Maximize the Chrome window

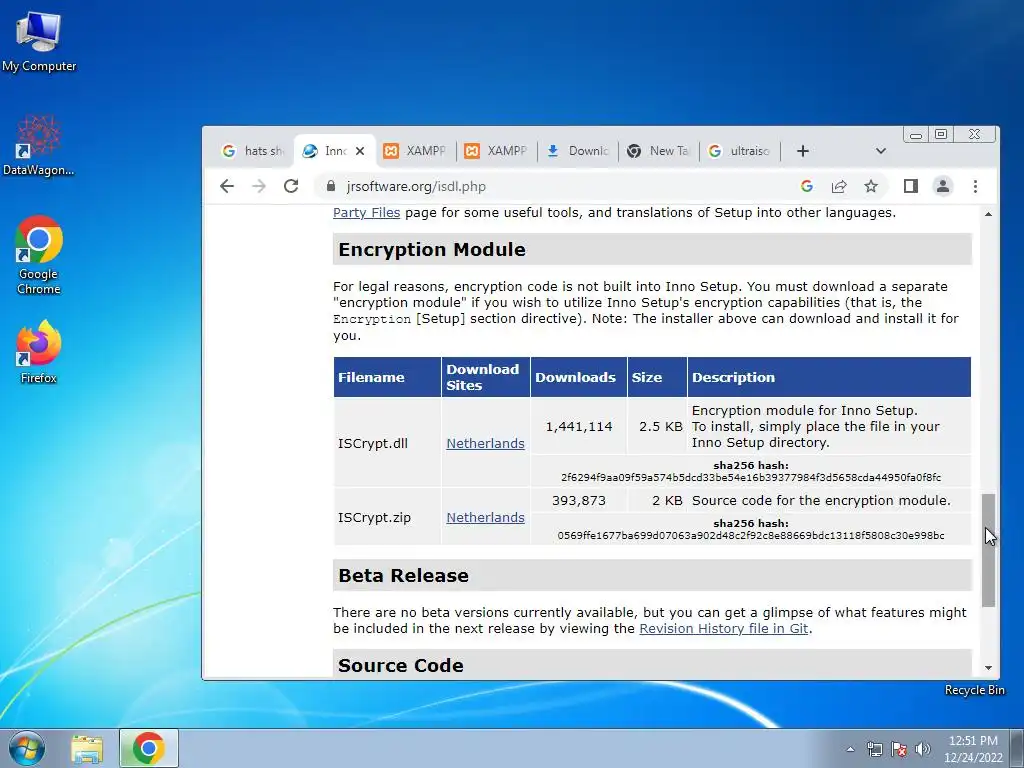(x=940, y=135)
